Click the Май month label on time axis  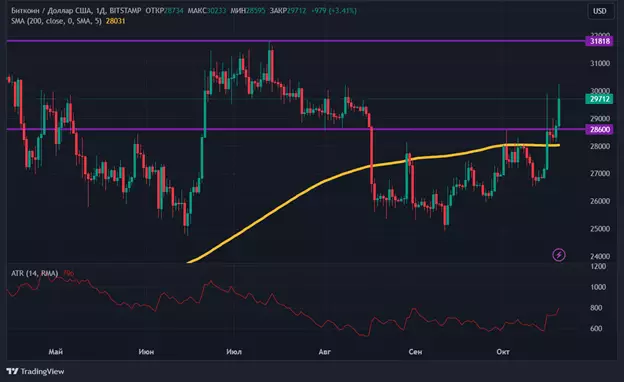tap(55, 352)
